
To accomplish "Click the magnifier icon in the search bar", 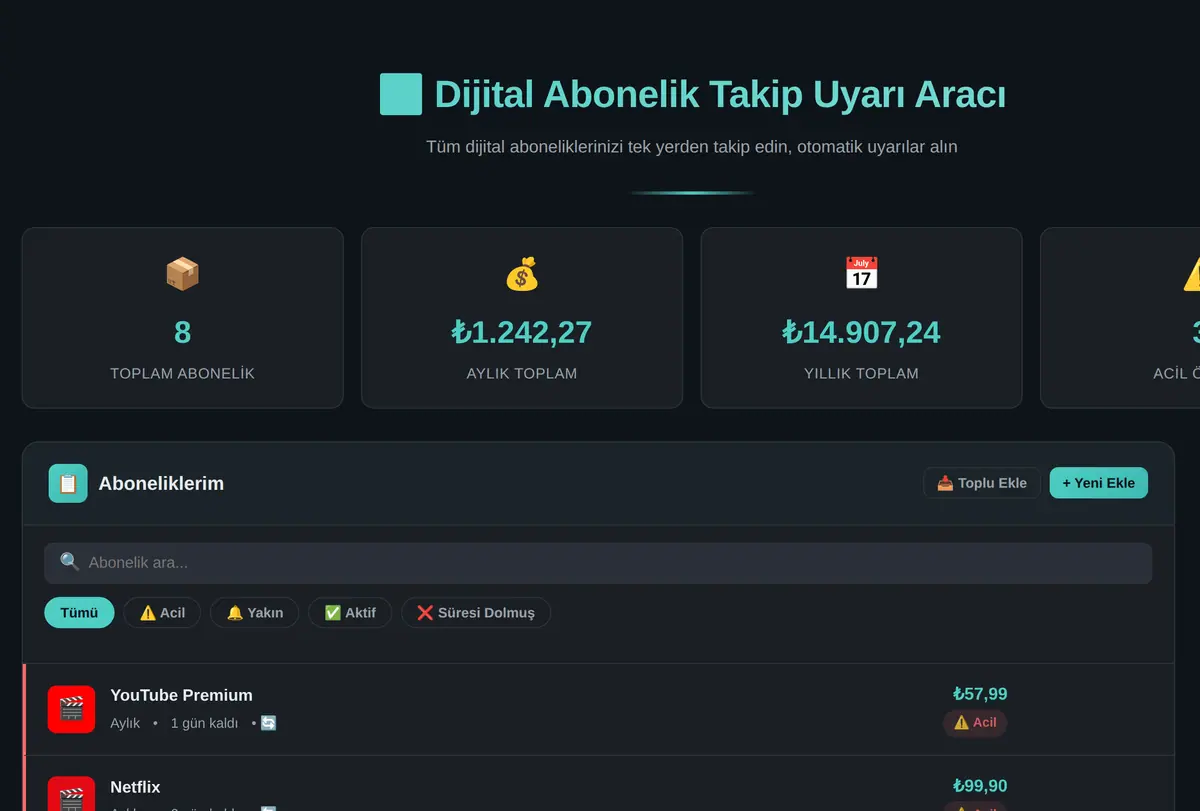I will [69, 562].
